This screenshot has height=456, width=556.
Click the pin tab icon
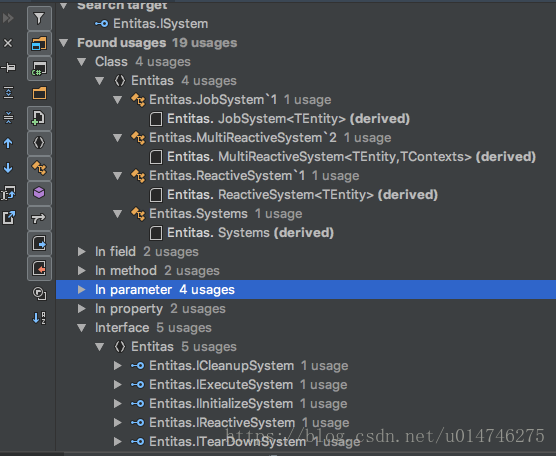pos(8,67)
